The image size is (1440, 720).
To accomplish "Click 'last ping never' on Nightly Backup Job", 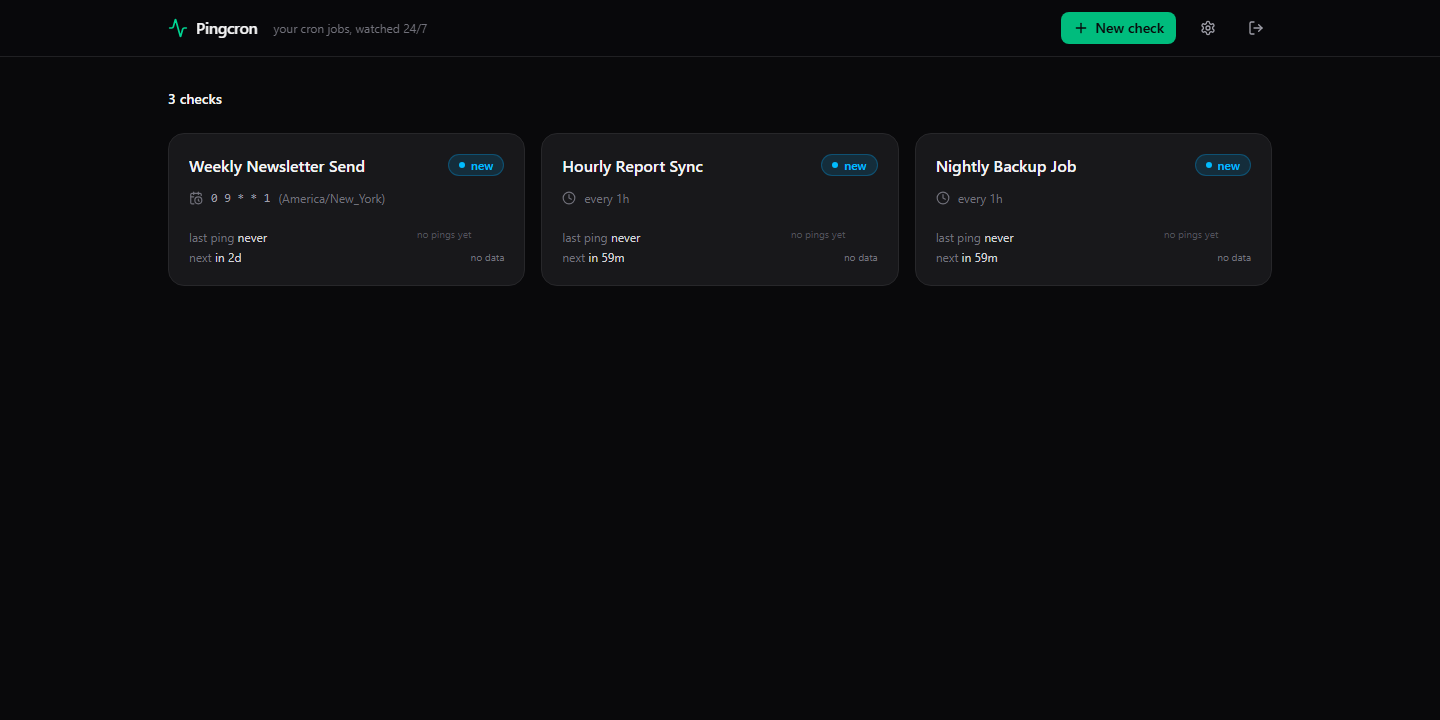I will tap(975, 238).
